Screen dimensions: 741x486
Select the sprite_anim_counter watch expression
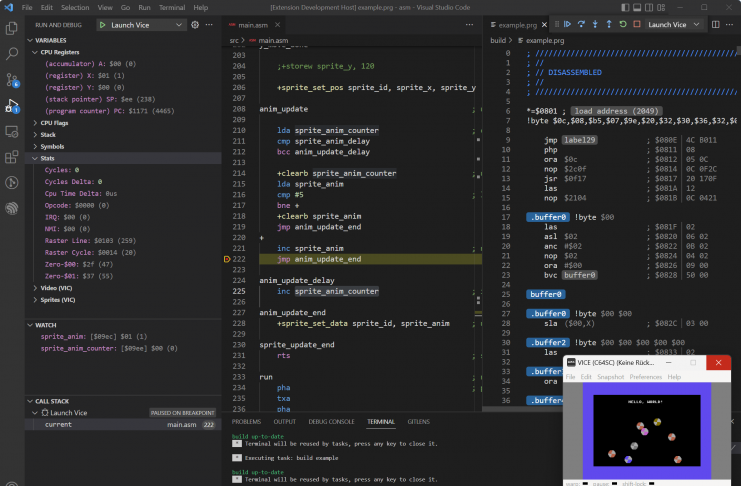pyautogui.click(x=123, y=348)
